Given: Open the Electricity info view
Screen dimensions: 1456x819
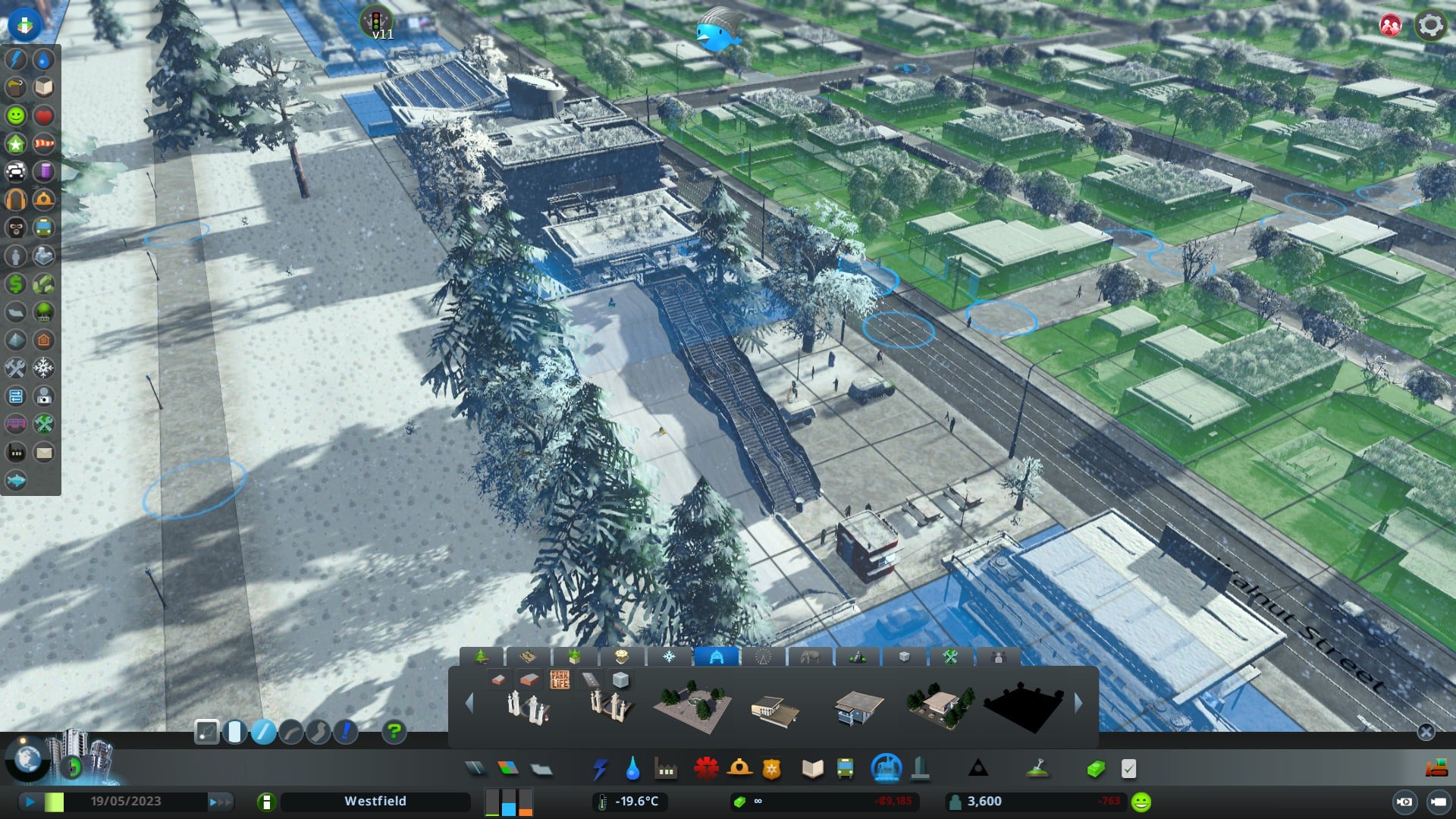Looking at the screenshot, I should [x=16, y=59].
